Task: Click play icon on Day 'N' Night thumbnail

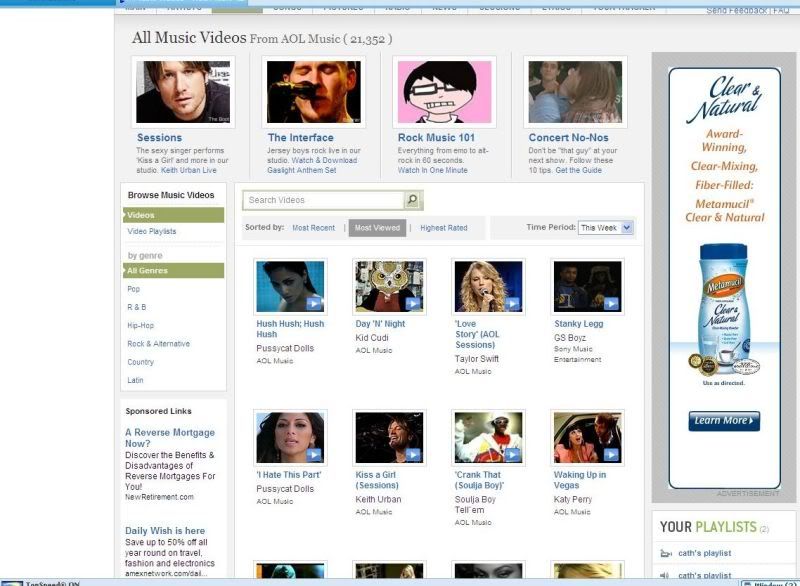Action: click(x=413, y=303)
